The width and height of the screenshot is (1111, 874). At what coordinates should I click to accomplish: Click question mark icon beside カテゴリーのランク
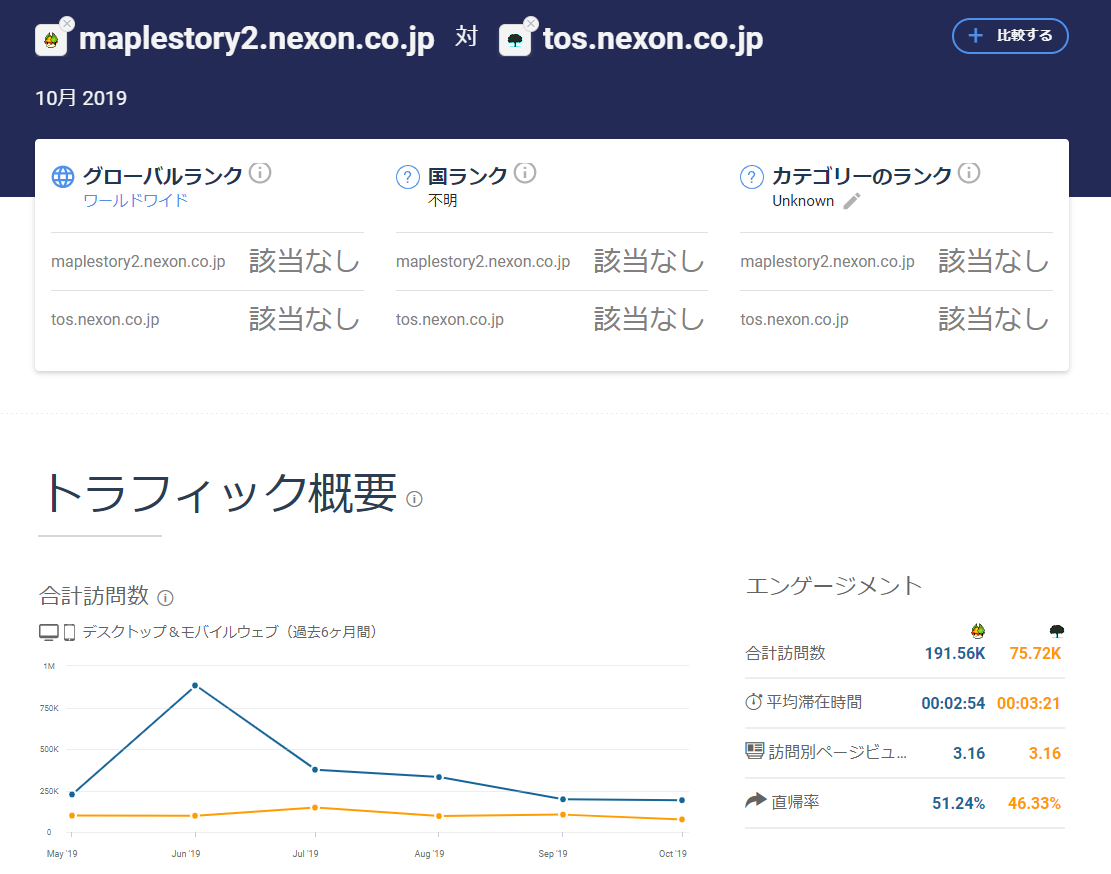coord(752,176)
